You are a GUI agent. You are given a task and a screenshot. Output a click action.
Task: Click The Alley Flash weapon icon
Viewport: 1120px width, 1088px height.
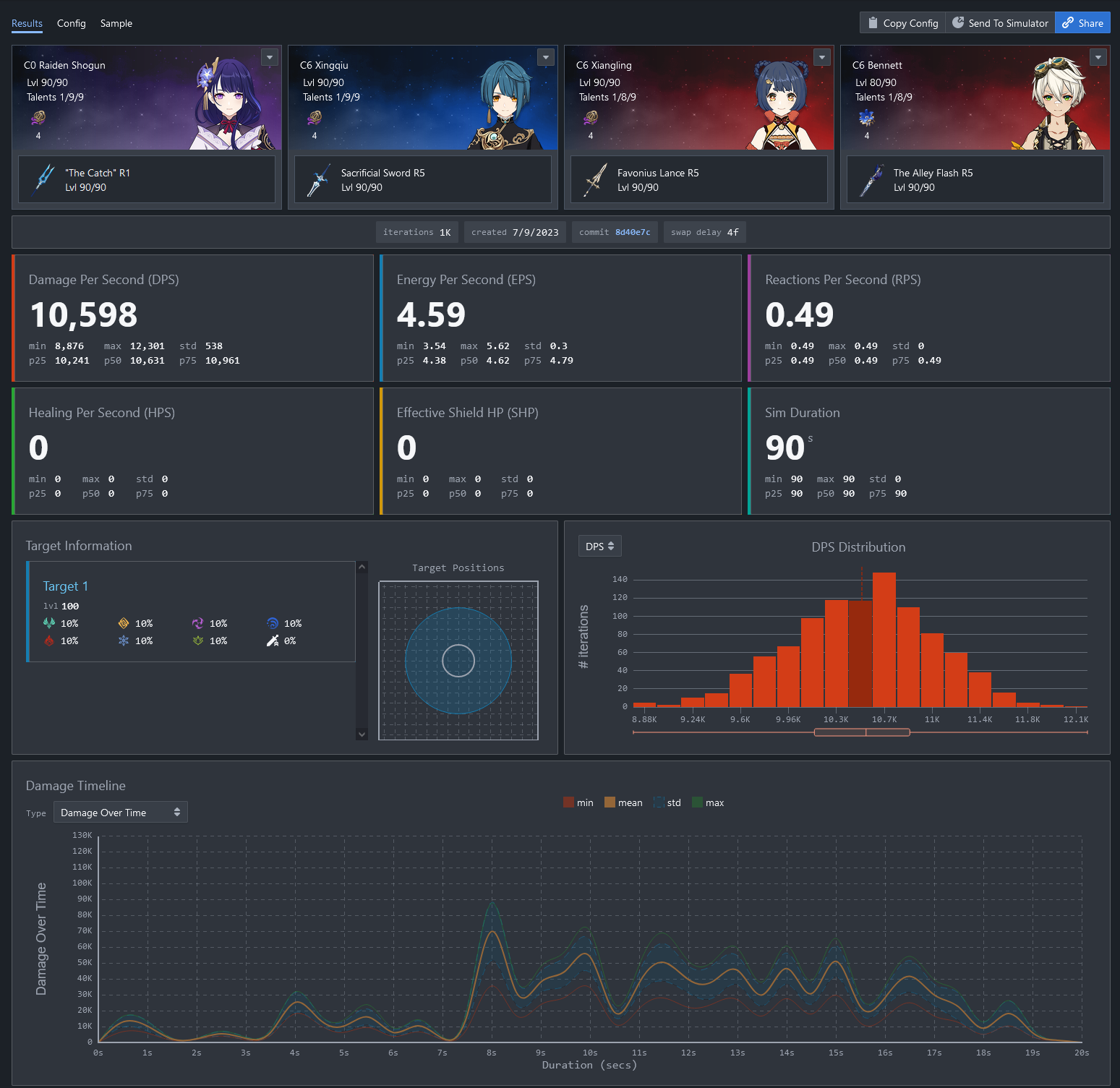coord(871,180)
